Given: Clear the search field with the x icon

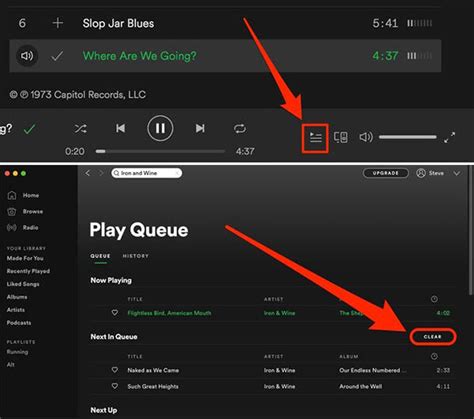Looking at the screenshot, I should [x=178, y=173].
